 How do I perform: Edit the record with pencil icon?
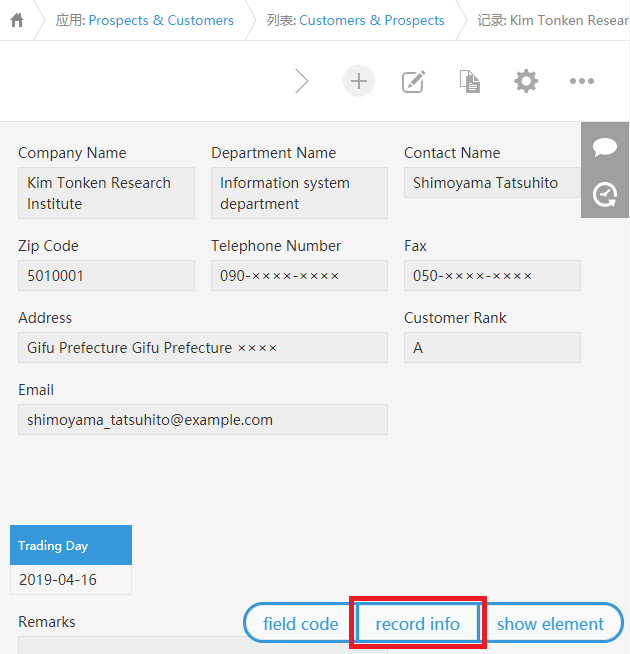pyautogui.click(x=413, y=81)
